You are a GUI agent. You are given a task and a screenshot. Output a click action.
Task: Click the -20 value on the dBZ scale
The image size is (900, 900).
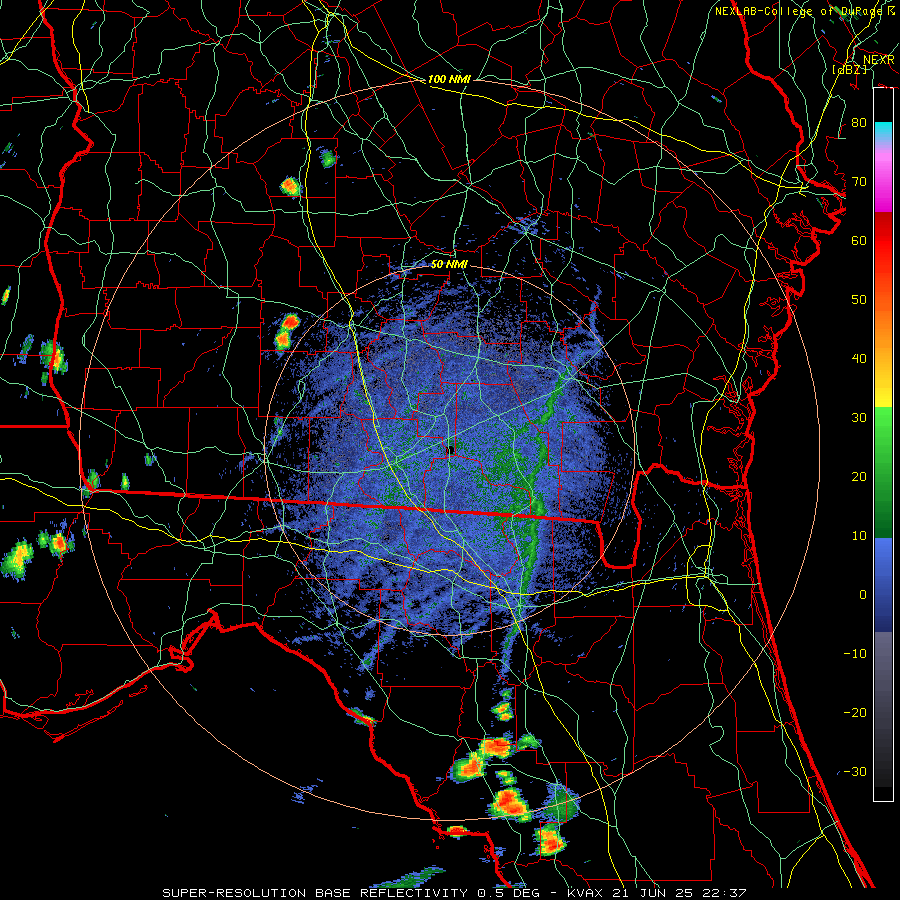point(855,713)
